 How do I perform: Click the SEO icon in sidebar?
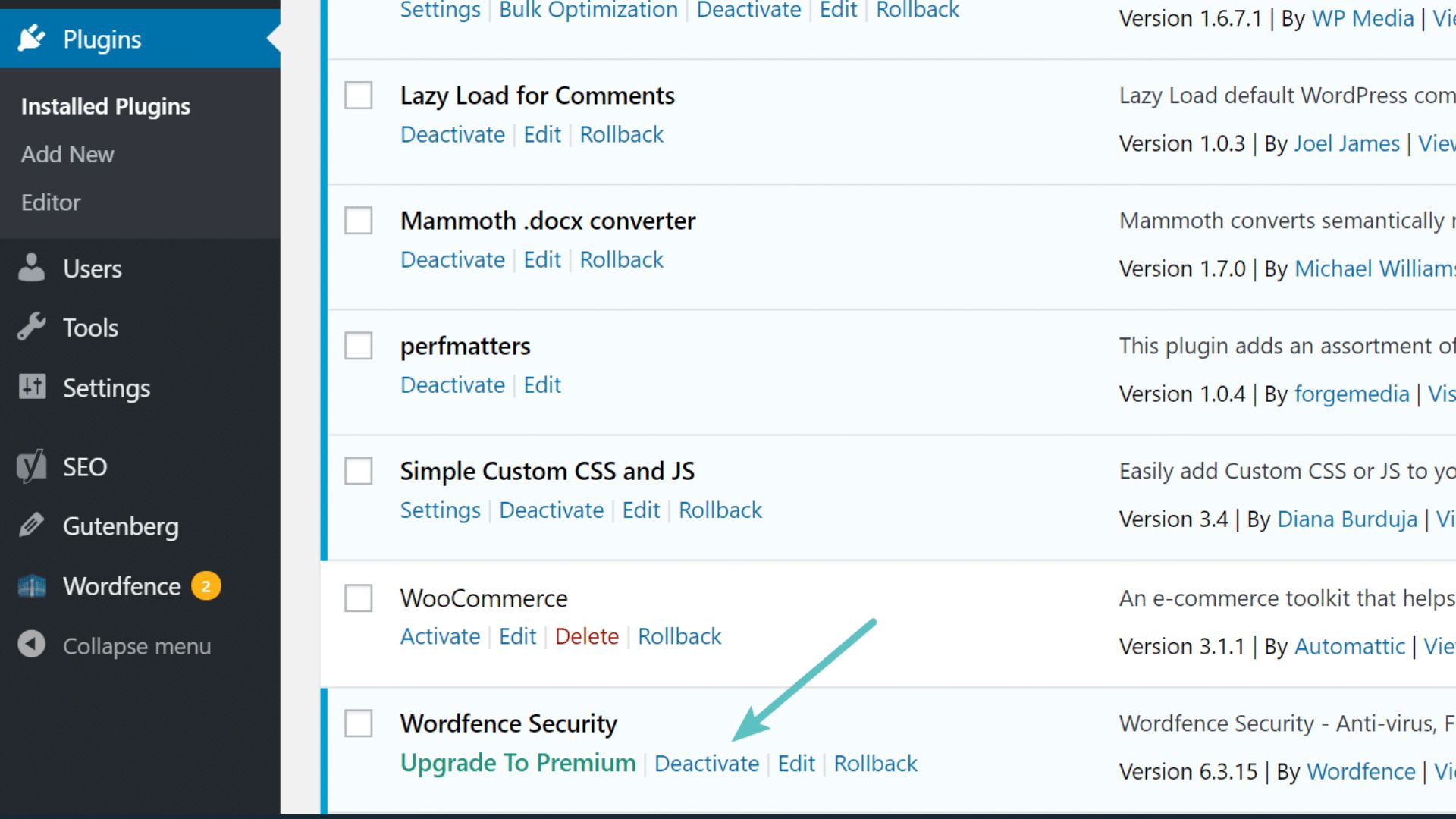31,466
